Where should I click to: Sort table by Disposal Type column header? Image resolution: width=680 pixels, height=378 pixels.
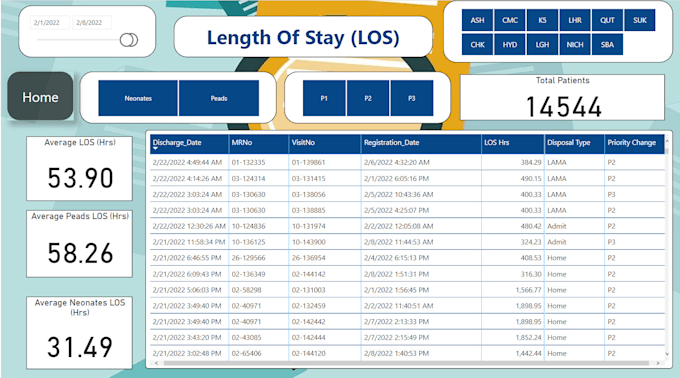(574, 144)
